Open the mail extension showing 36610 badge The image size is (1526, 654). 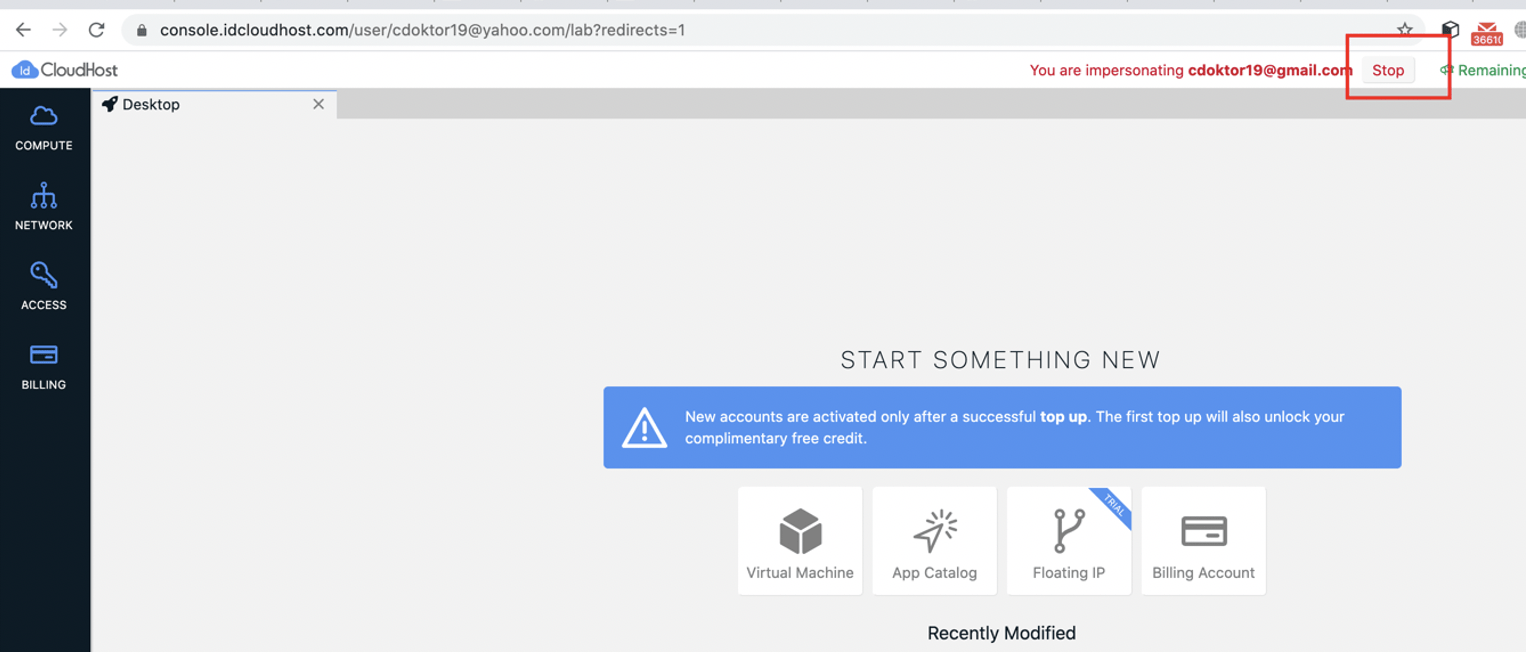point(1487,29)
